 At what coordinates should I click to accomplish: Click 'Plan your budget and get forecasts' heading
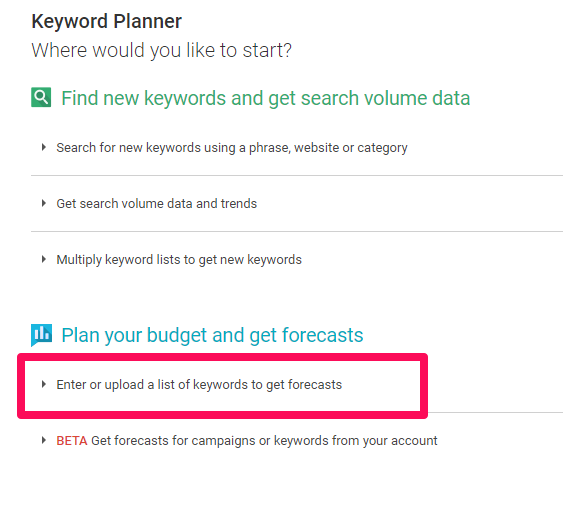point(212,335)
